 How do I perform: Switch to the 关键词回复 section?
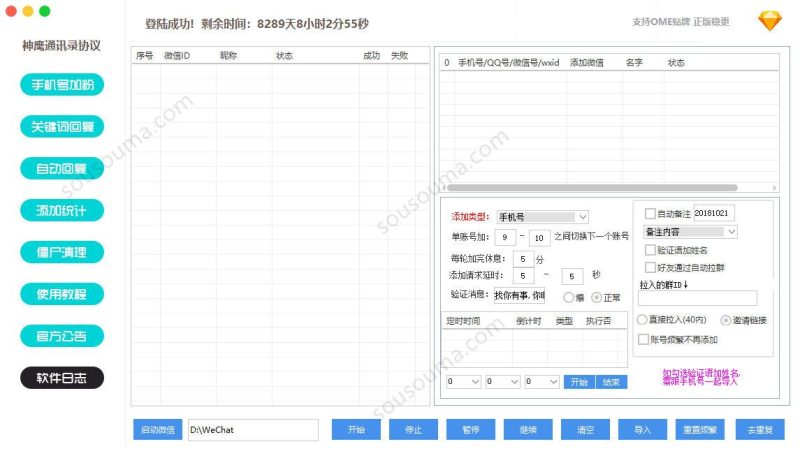click(62, 127)
